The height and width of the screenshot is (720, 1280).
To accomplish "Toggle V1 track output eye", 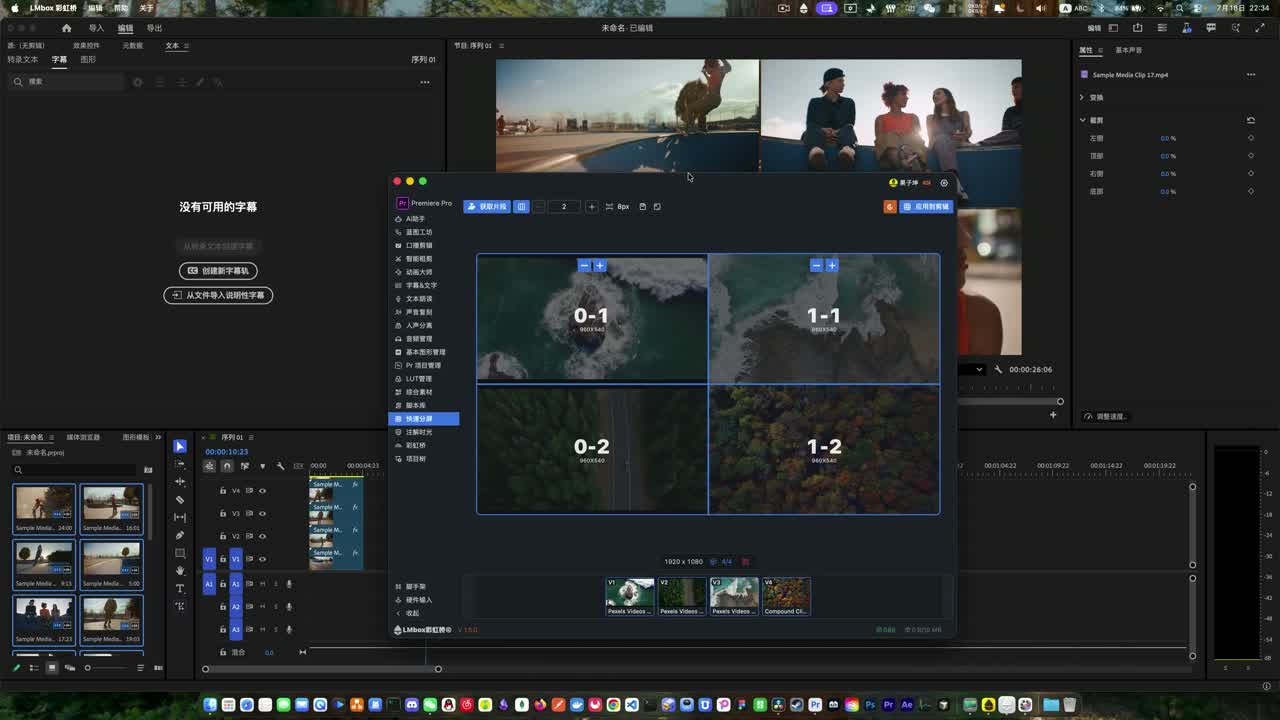I will click(x=262, y=560).
